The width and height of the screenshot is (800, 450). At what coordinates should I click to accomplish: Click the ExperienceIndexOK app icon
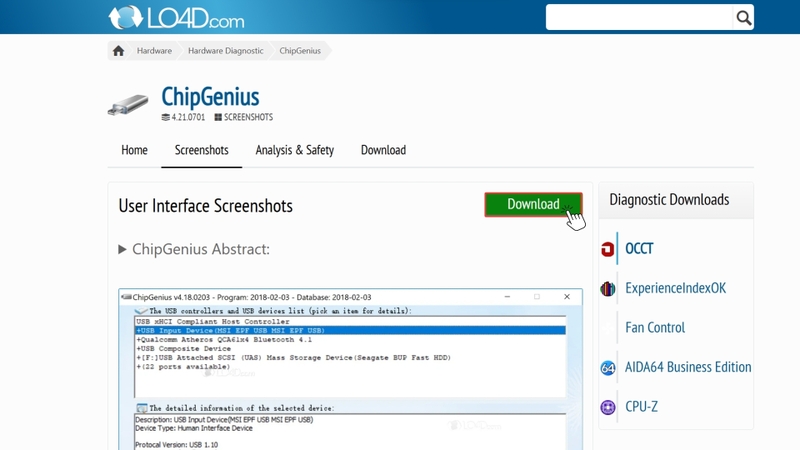(607, 289)
